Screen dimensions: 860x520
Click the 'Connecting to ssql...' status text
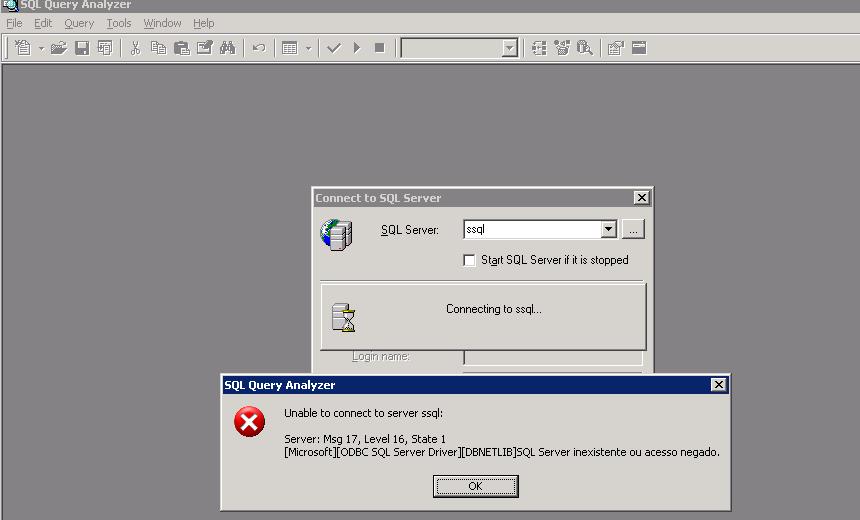(x=494, y=309)
